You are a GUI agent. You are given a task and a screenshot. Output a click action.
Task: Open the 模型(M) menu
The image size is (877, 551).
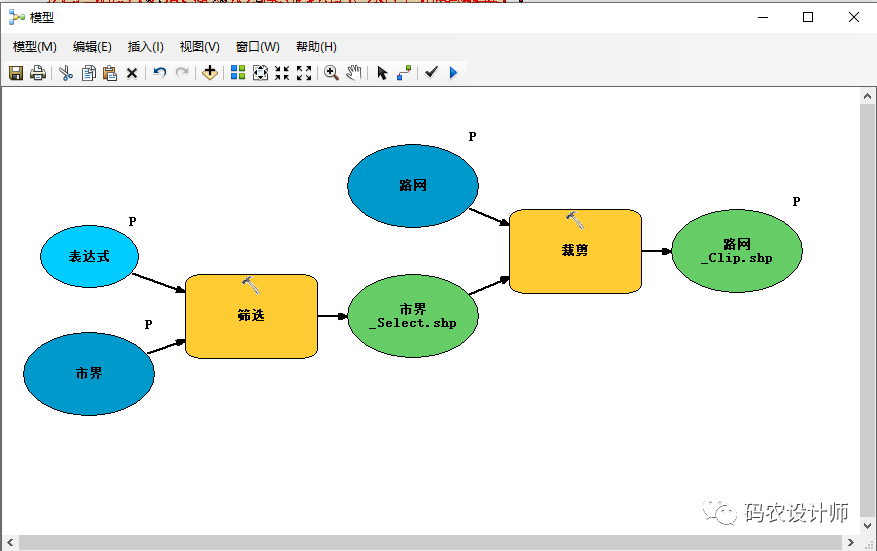click(x=35, y=47)
